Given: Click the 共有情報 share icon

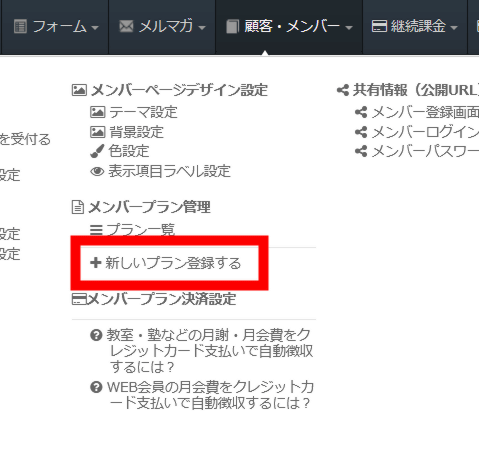Looking at the screenshot, I should click(x=343, y=90).
